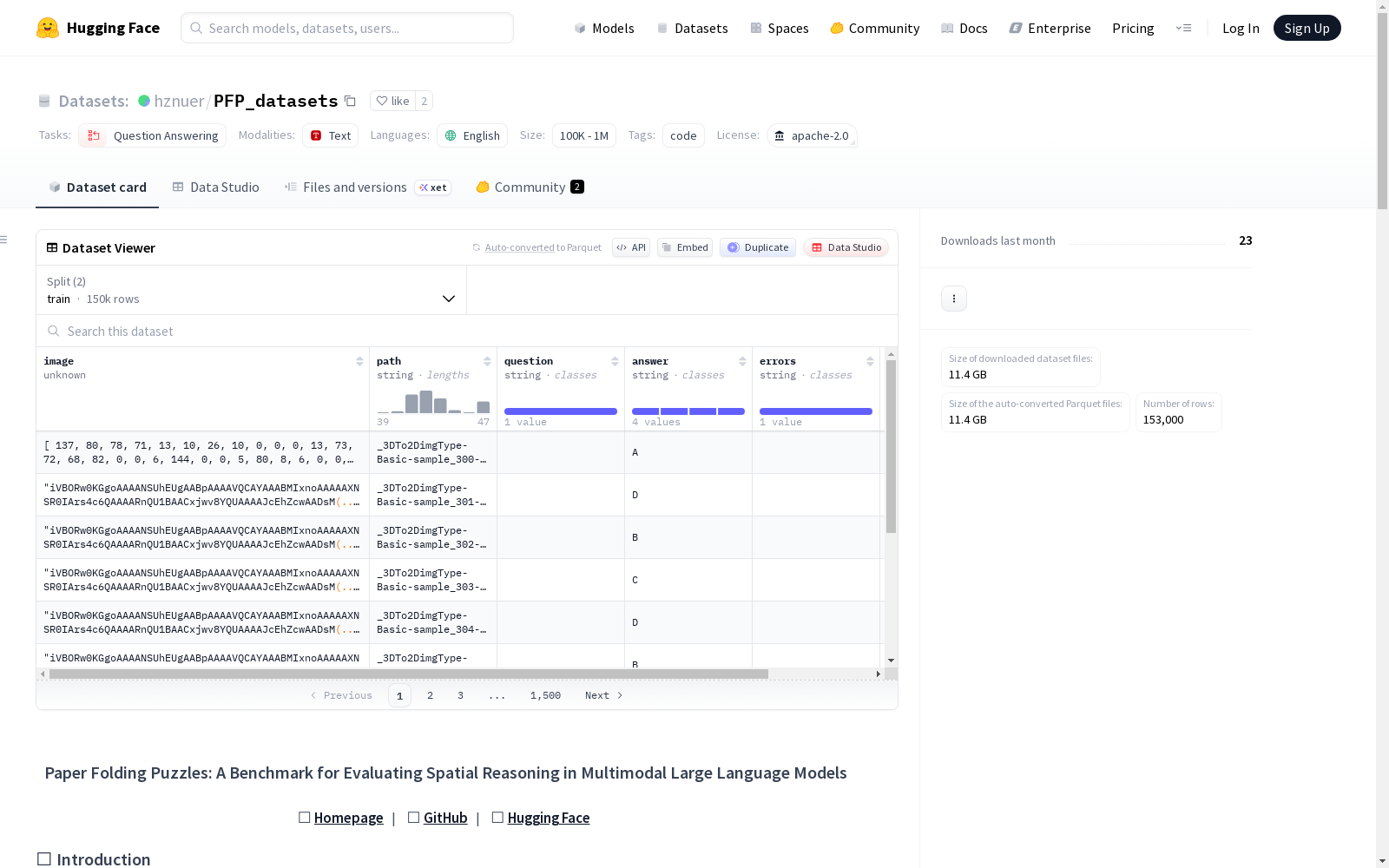Open the Homepage link
The height and width of the screenshot is (868, 1389).
[x=348, y=818]
